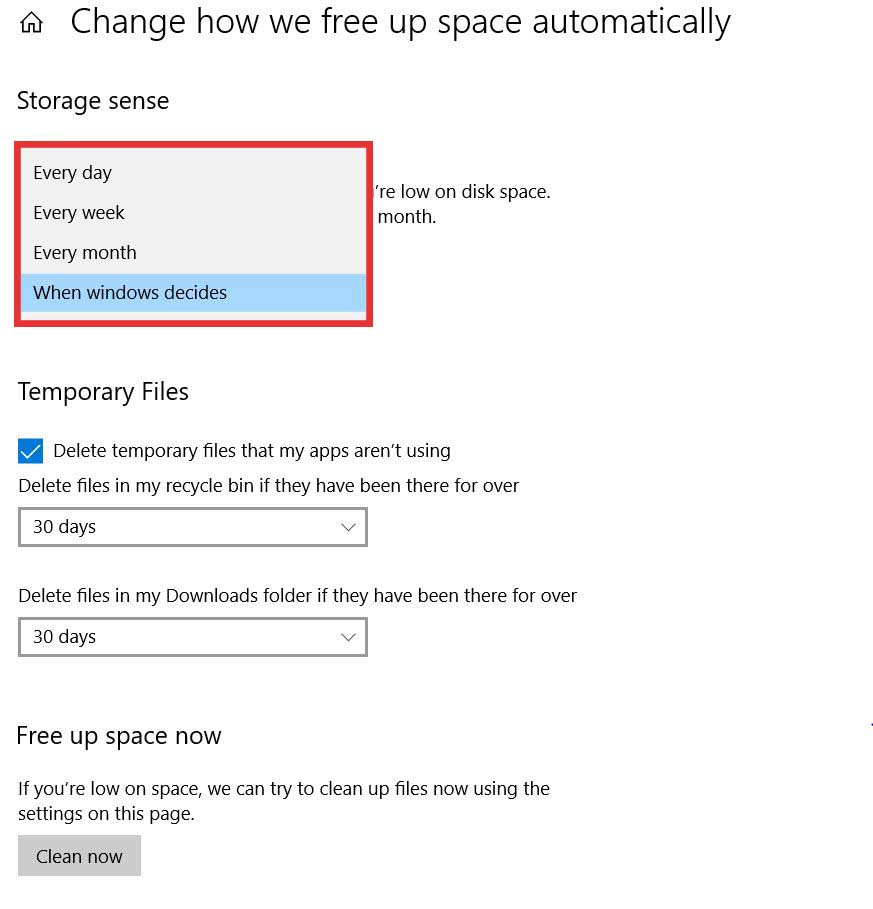Click Delete temporary files label text
Viewport: 873px width, 909px height.
(252, 451)
